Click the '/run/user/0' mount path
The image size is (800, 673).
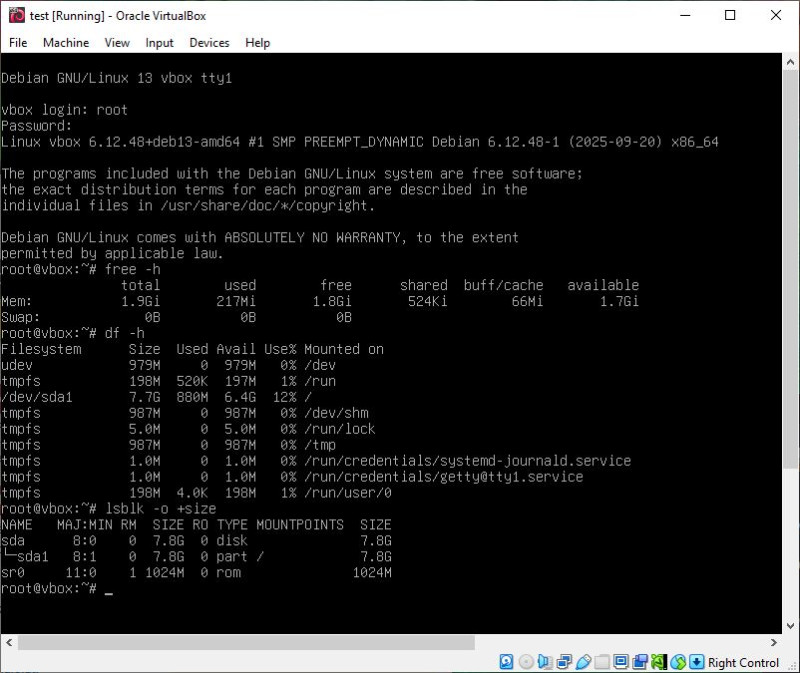click(347, 492)
